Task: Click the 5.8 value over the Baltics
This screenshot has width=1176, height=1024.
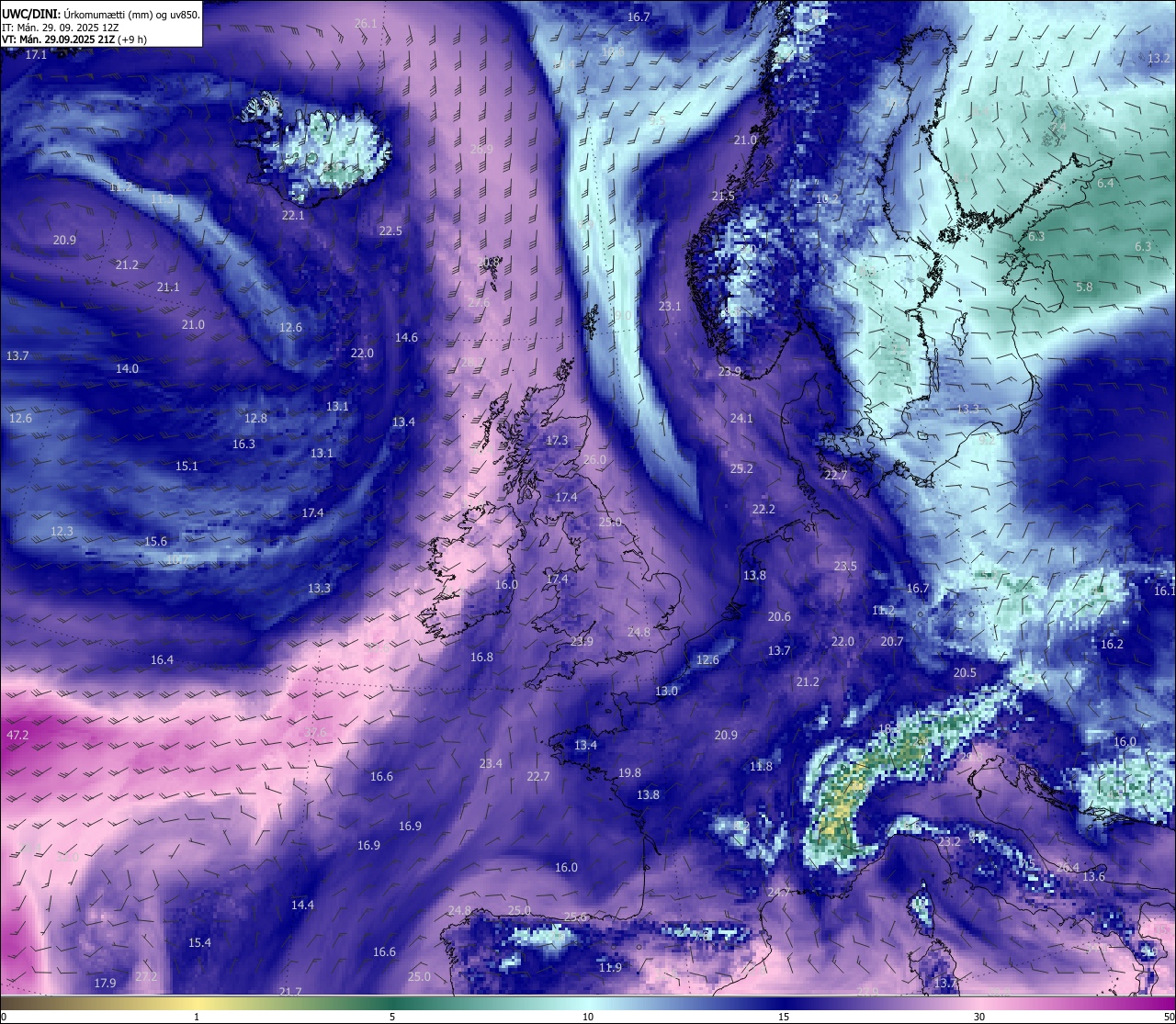Action: (1084, 287)
